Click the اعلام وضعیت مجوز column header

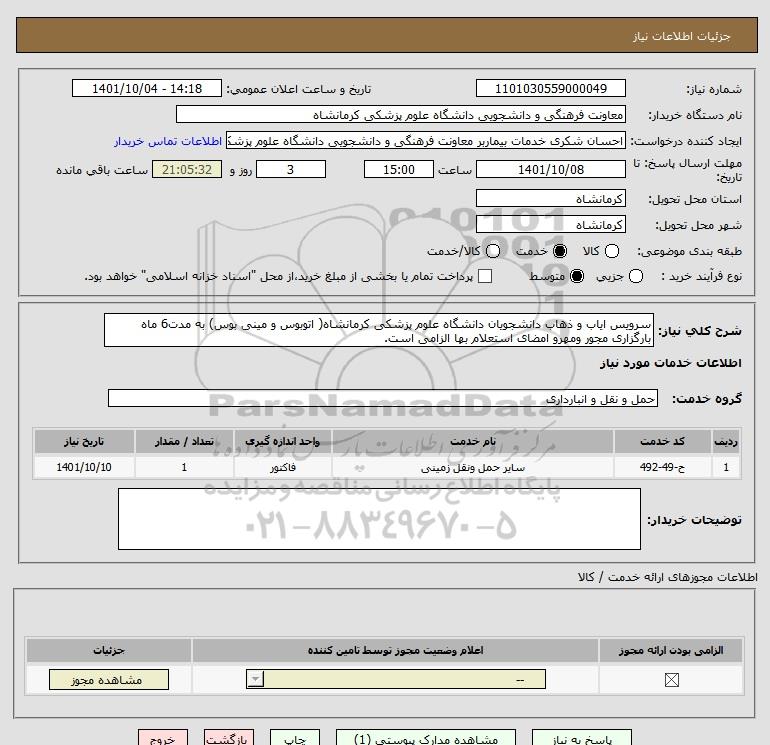(x=395, y=650)
